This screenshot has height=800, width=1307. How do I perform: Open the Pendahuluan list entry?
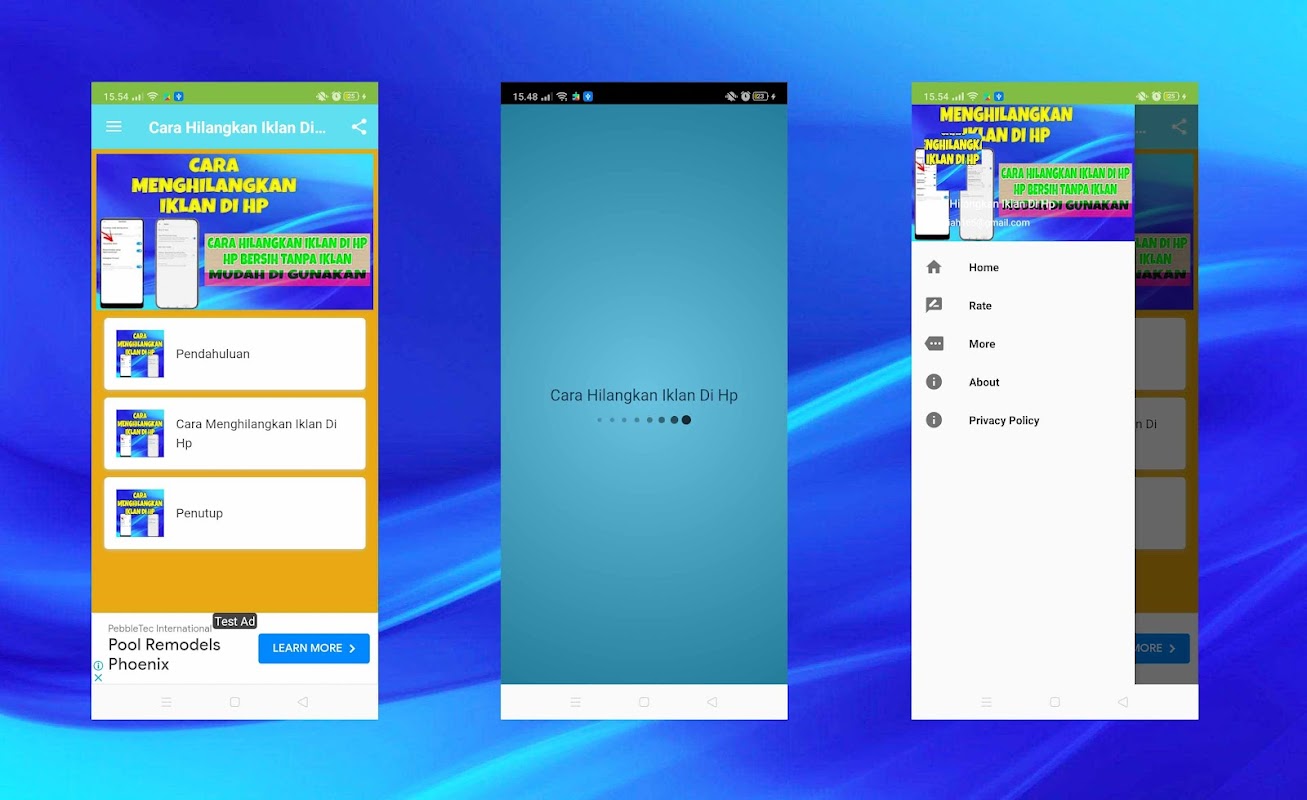click(235, 354)
